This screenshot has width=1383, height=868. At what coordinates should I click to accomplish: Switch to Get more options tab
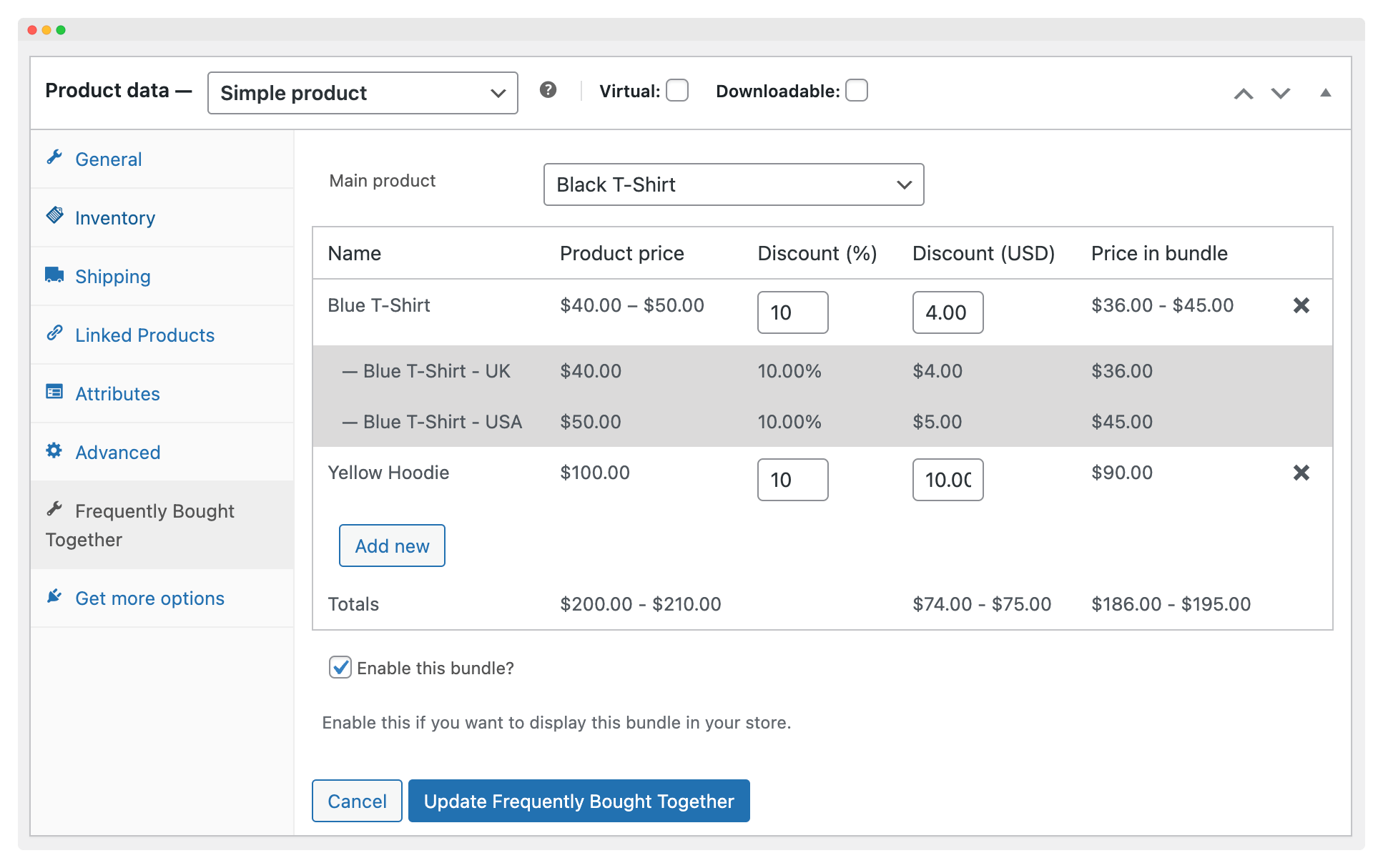(149, 598)
